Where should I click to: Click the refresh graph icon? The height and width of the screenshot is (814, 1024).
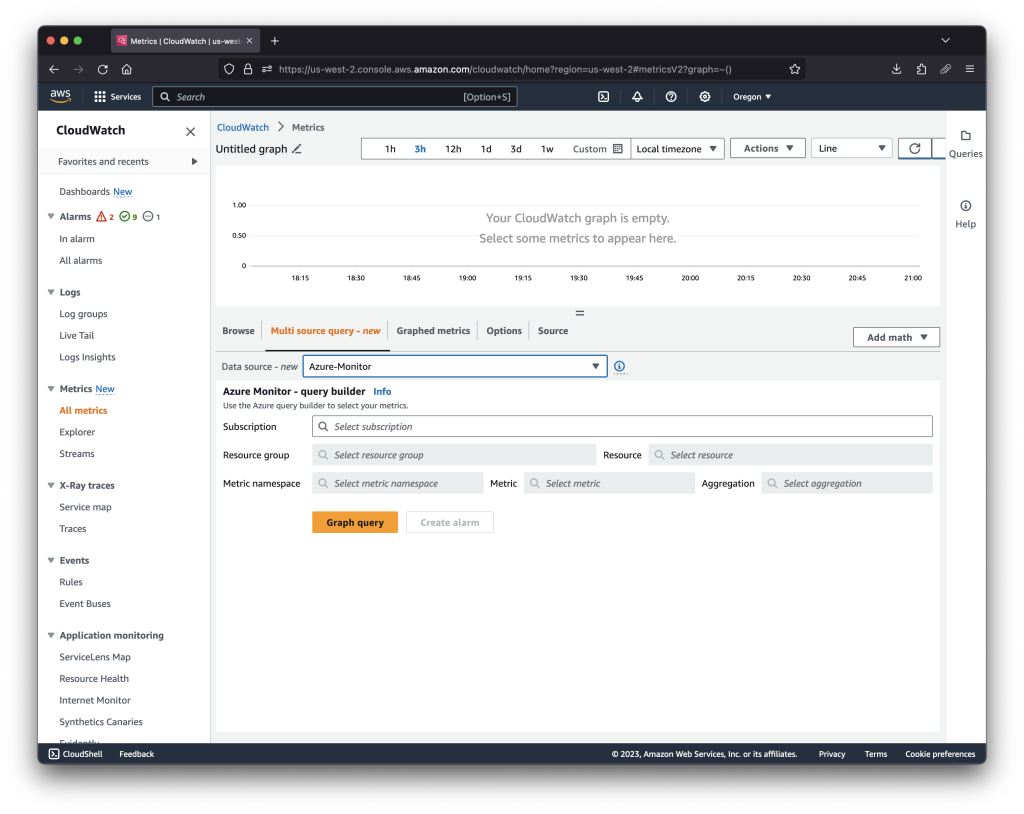pos(914,147)
